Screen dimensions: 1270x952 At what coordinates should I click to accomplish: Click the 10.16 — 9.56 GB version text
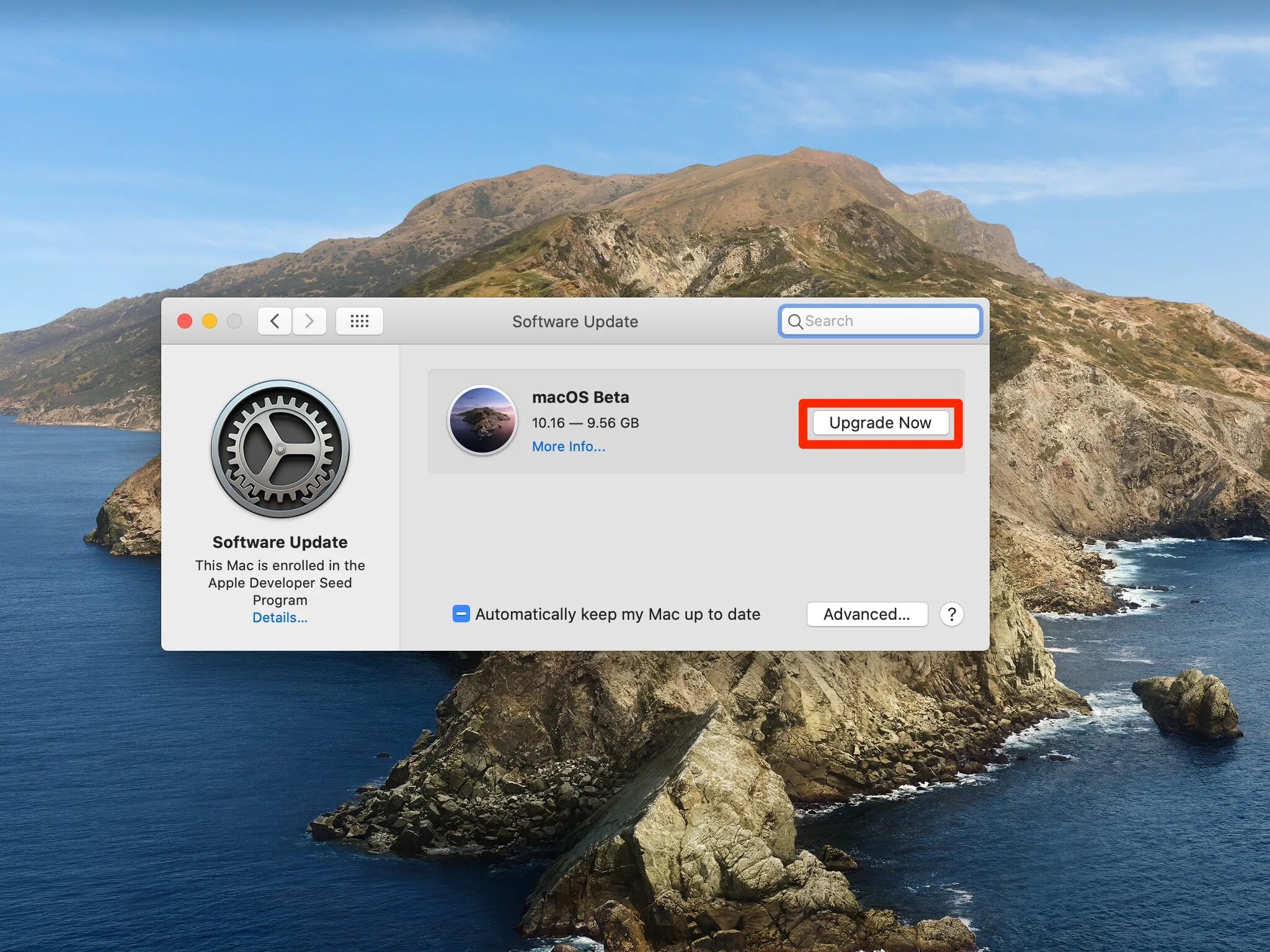coord(585,423)
